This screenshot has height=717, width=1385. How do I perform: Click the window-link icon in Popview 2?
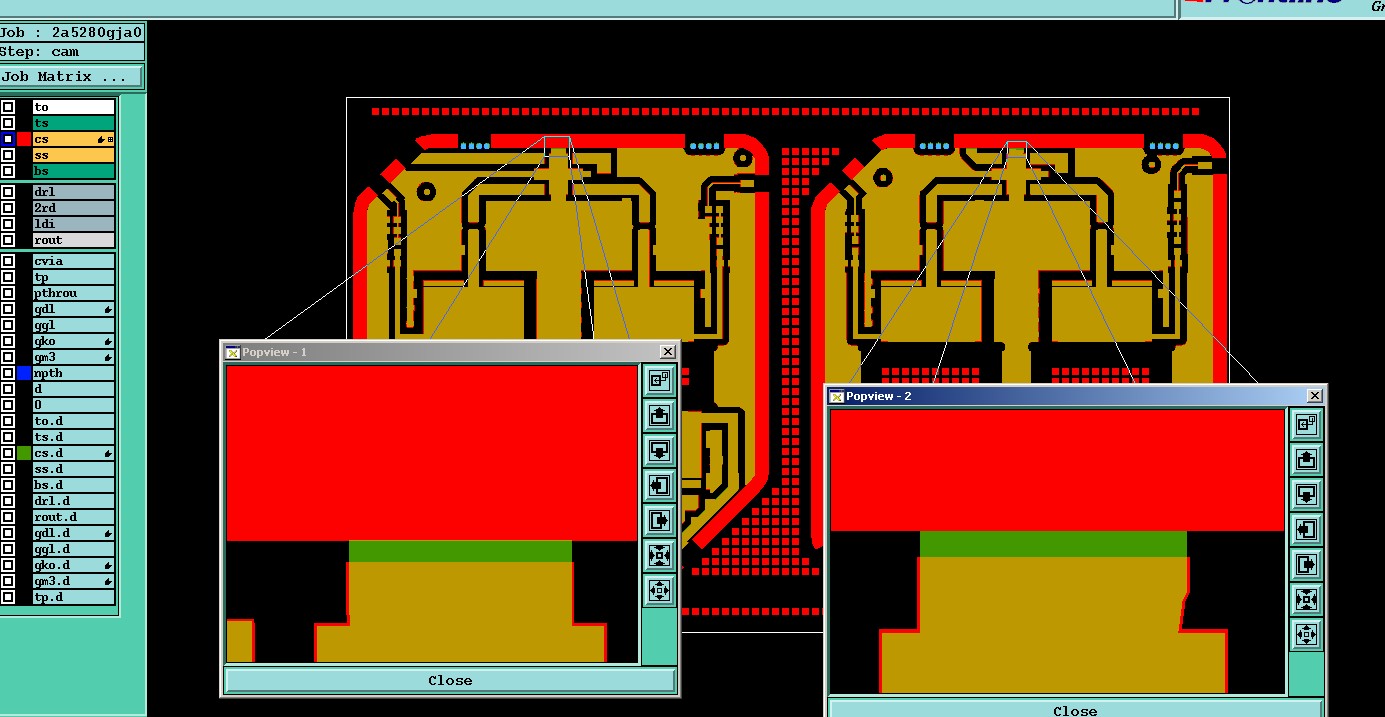pyautogui.click(x=1306, y=424)
